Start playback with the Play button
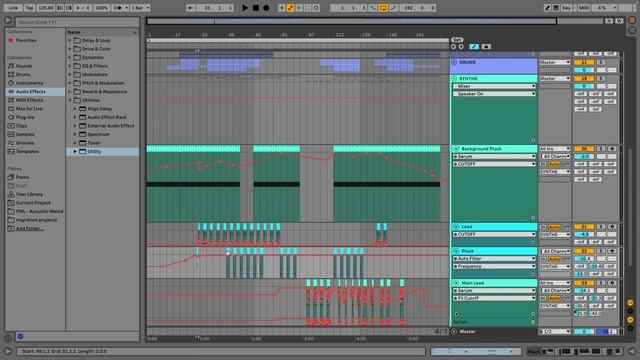Screen dimensions: 640x360 [x=245, y=8]
